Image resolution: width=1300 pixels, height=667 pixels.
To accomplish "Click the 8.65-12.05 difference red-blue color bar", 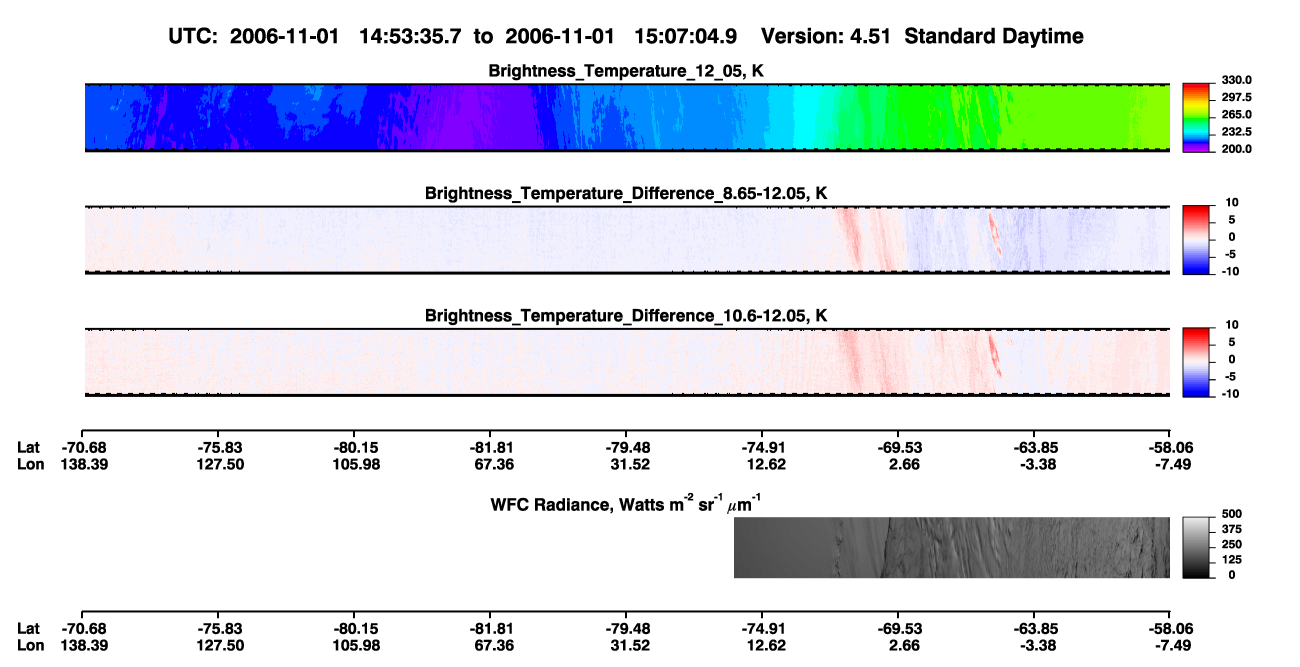I will point(1196,239).
